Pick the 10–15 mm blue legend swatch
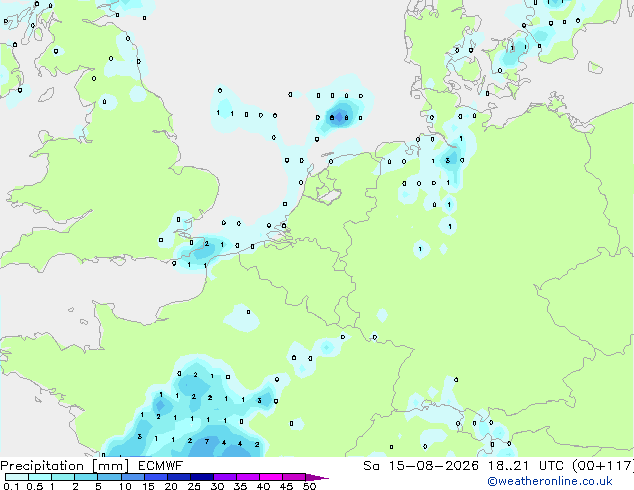The width and height of the screenshot is (634, 490). (x=133, y=477)
